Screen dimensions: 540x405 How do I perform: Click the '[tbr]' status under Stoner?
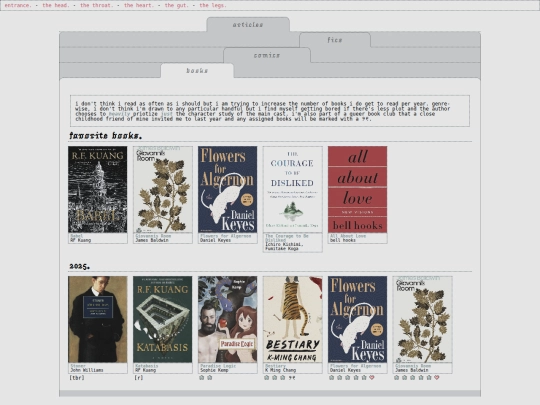77,377
